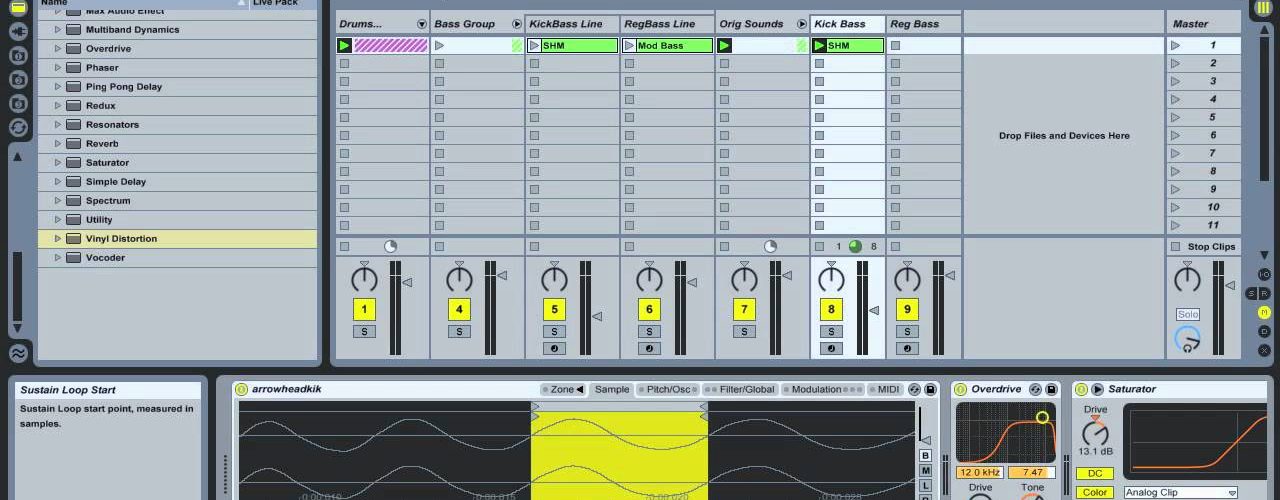The width and height of the screenshot is (1280, 500).
Task: Expand the Multiband Dynamics folder
Action: click(x=58, y=30)
